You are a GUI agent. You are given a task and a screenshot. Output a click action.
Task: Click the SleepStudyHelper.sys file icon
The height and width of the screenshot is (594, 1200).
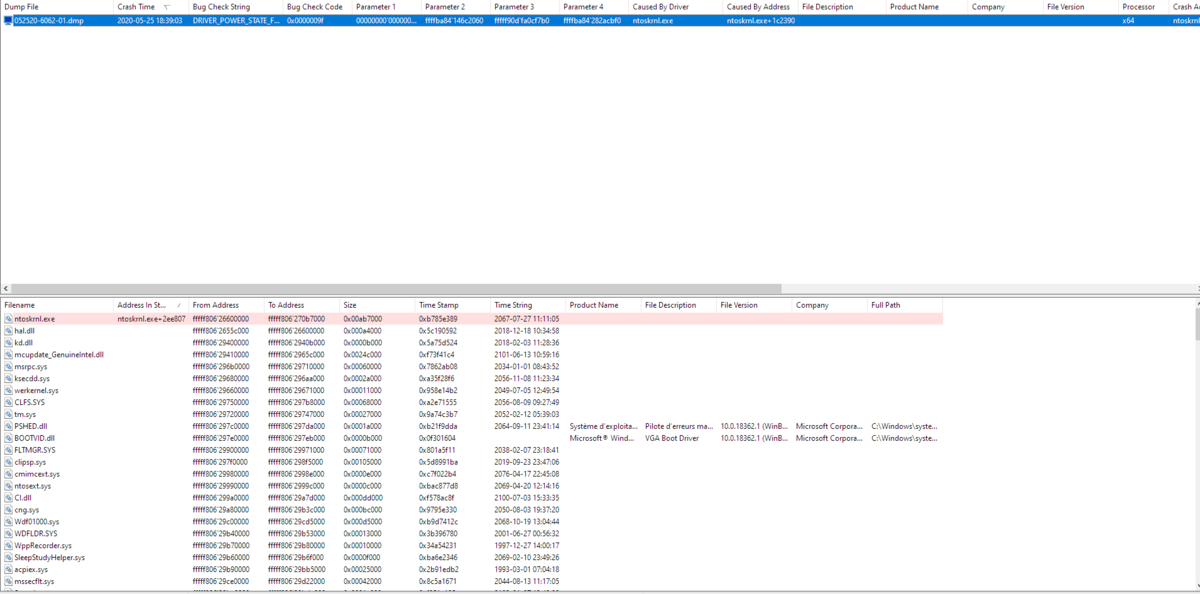[x=8, y=558]
